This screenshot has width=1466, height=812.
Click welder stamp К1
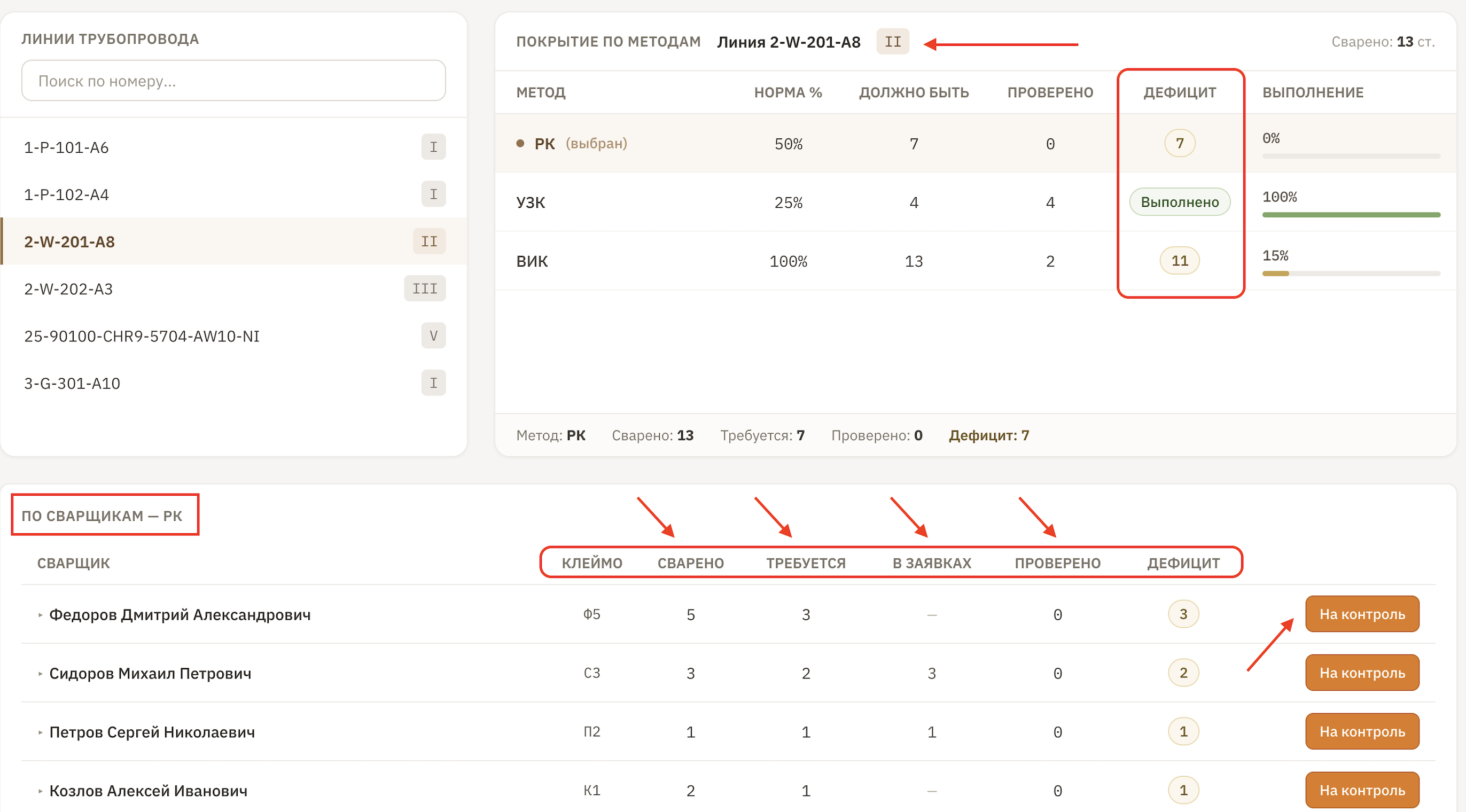tap(592, 791)
